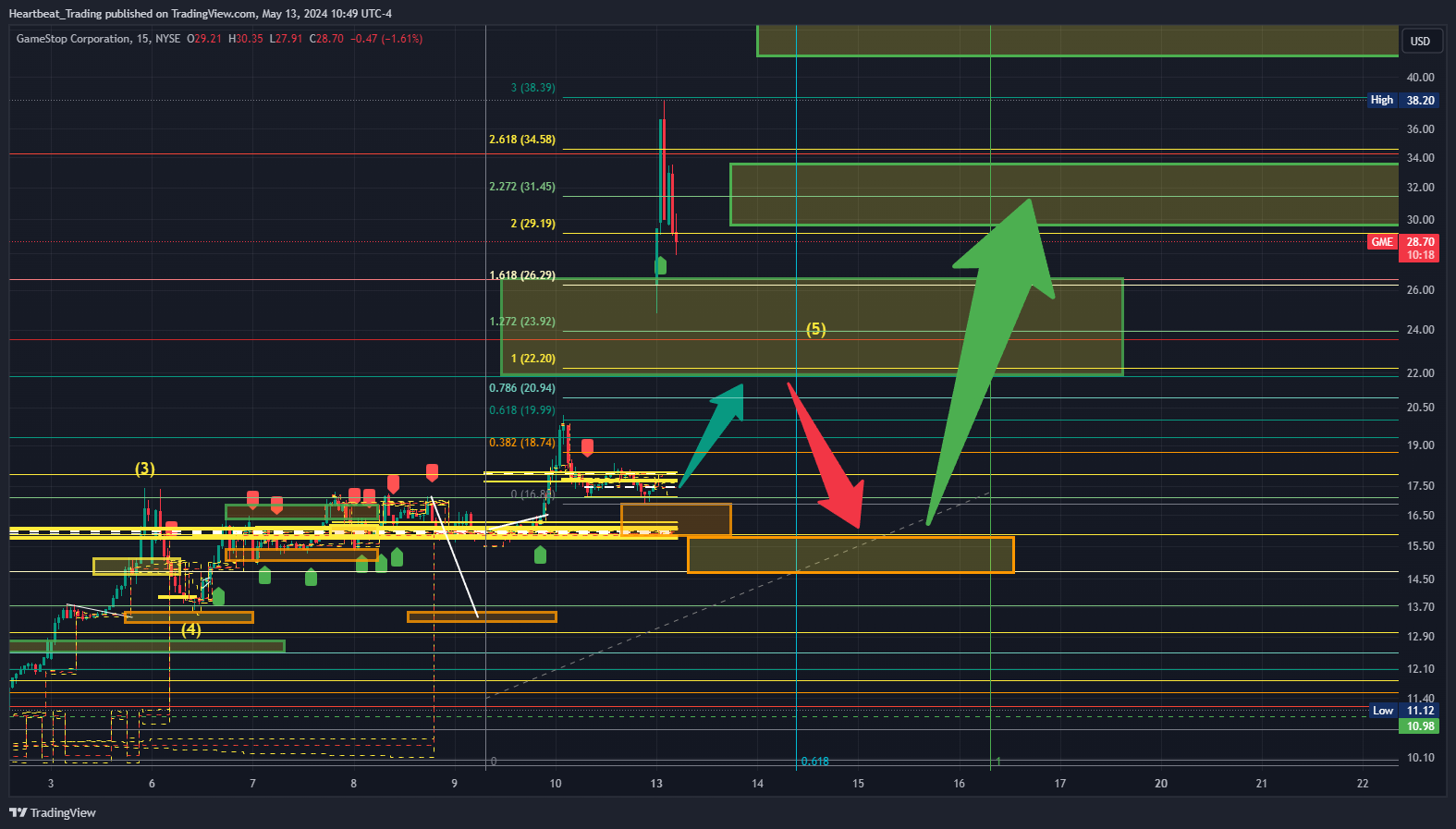The image size is (1456, 829).
Task: Click the Low 11.12 price label
Action: 1402,711
